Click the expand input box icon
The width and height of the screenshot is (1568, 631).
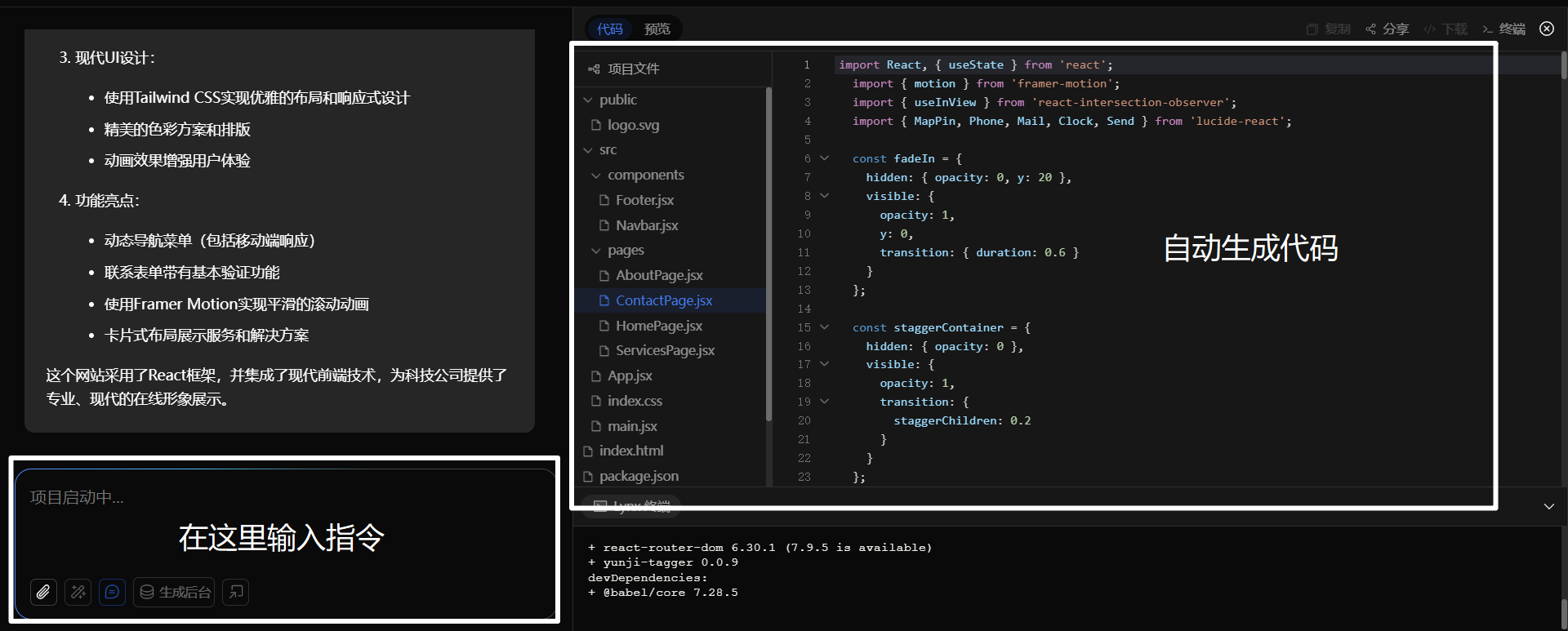point(236,592)
